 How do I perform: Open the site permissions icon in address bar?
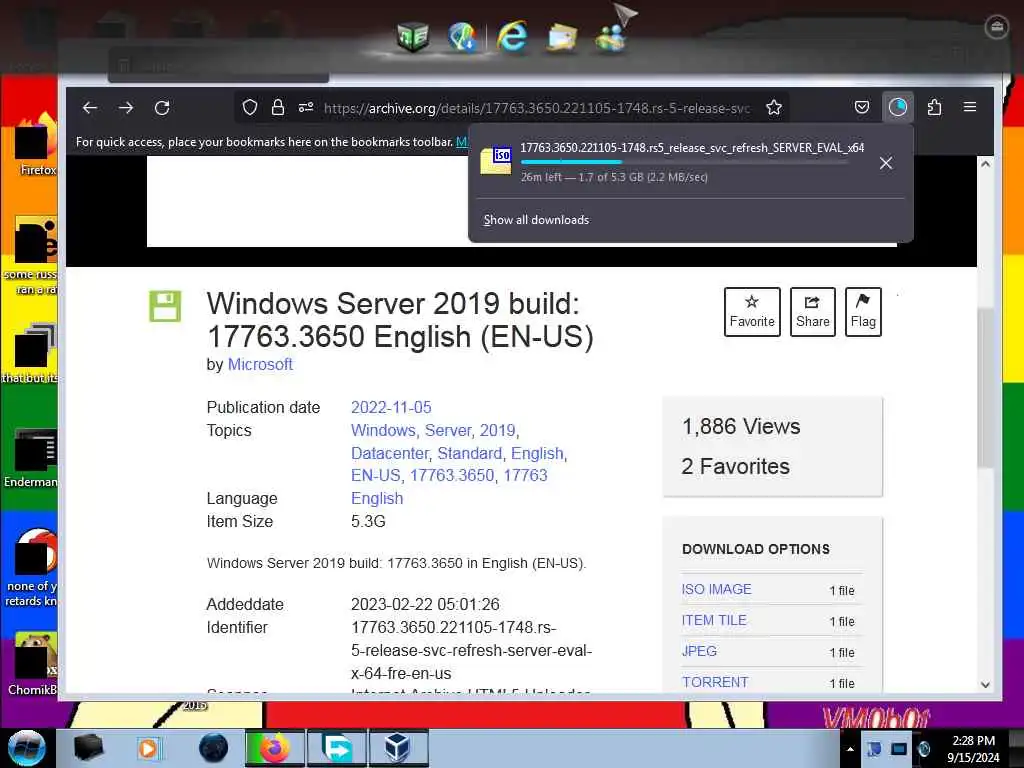tap(306, 108)
